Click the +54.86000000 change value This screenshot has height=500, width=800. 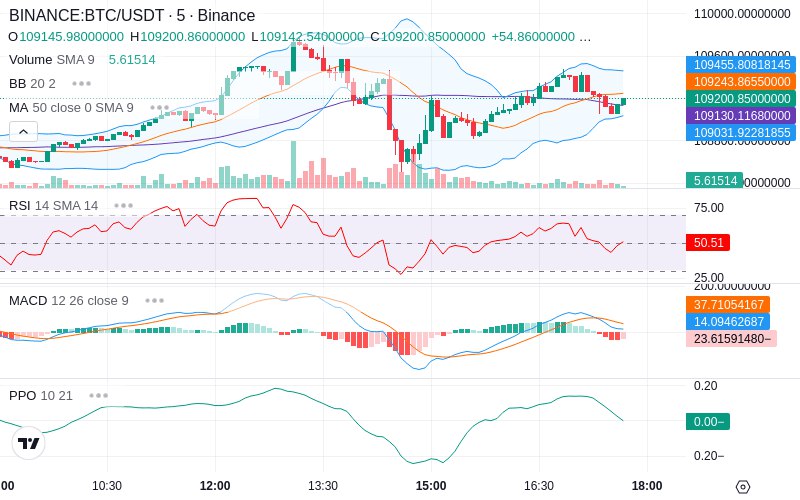[x=533, y=37]
